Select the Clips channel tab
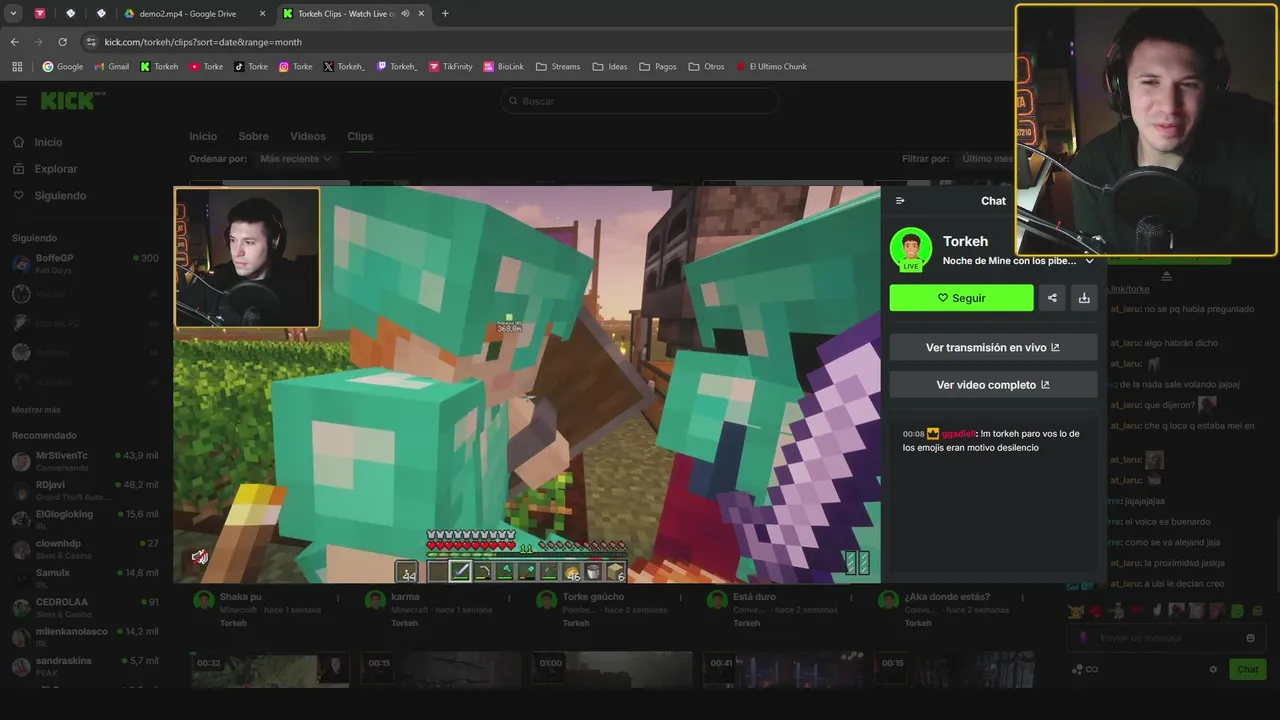1280x720 pixels. coord(360,136)
